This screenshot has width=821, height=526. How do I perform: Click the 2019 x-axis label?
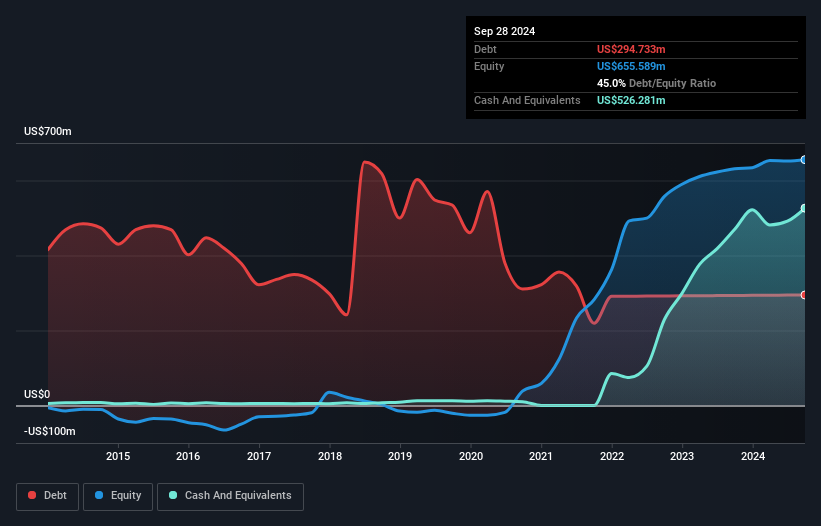pos(400,456)
